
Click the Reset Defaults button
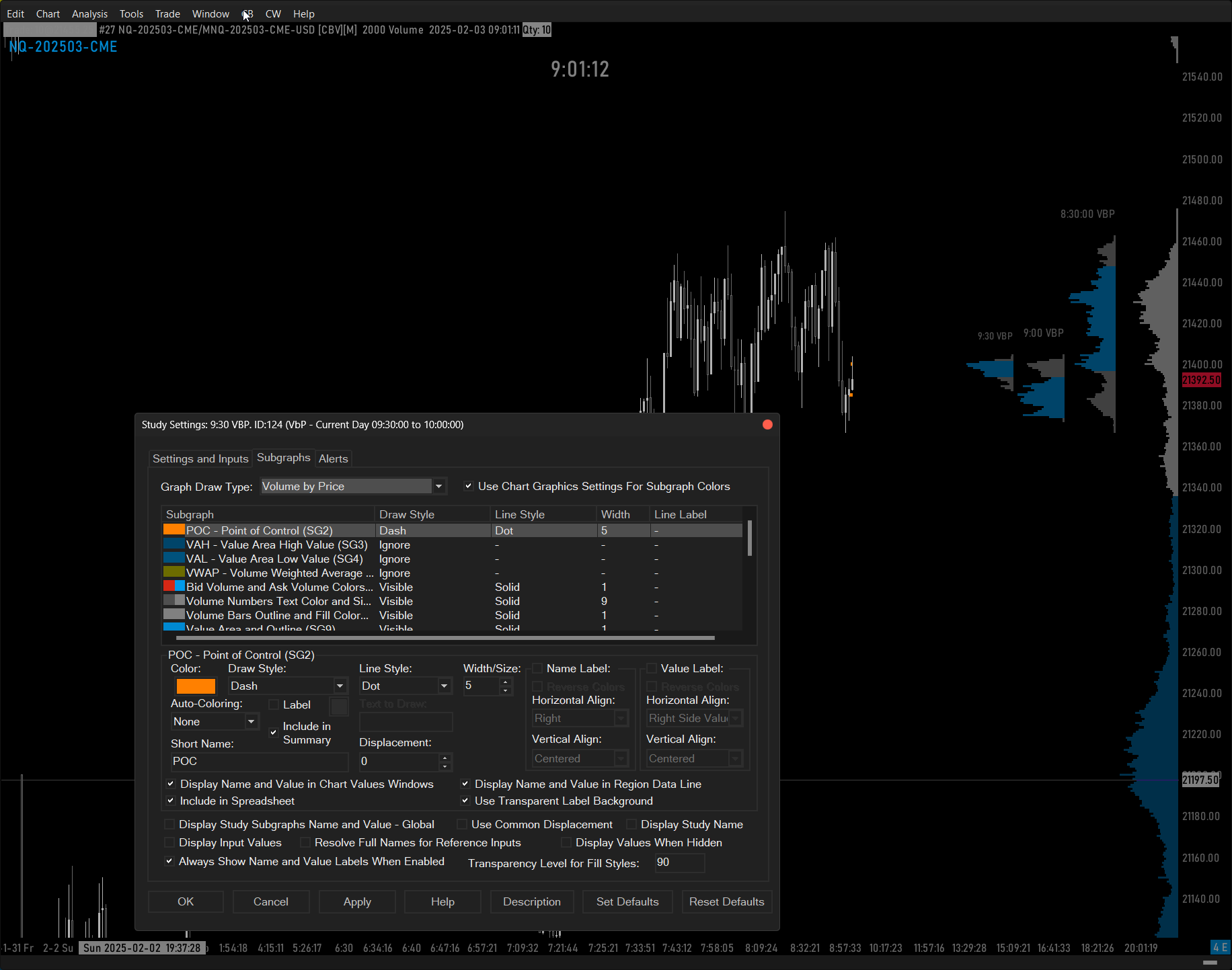pyautogui.click(x=726, y=901)
